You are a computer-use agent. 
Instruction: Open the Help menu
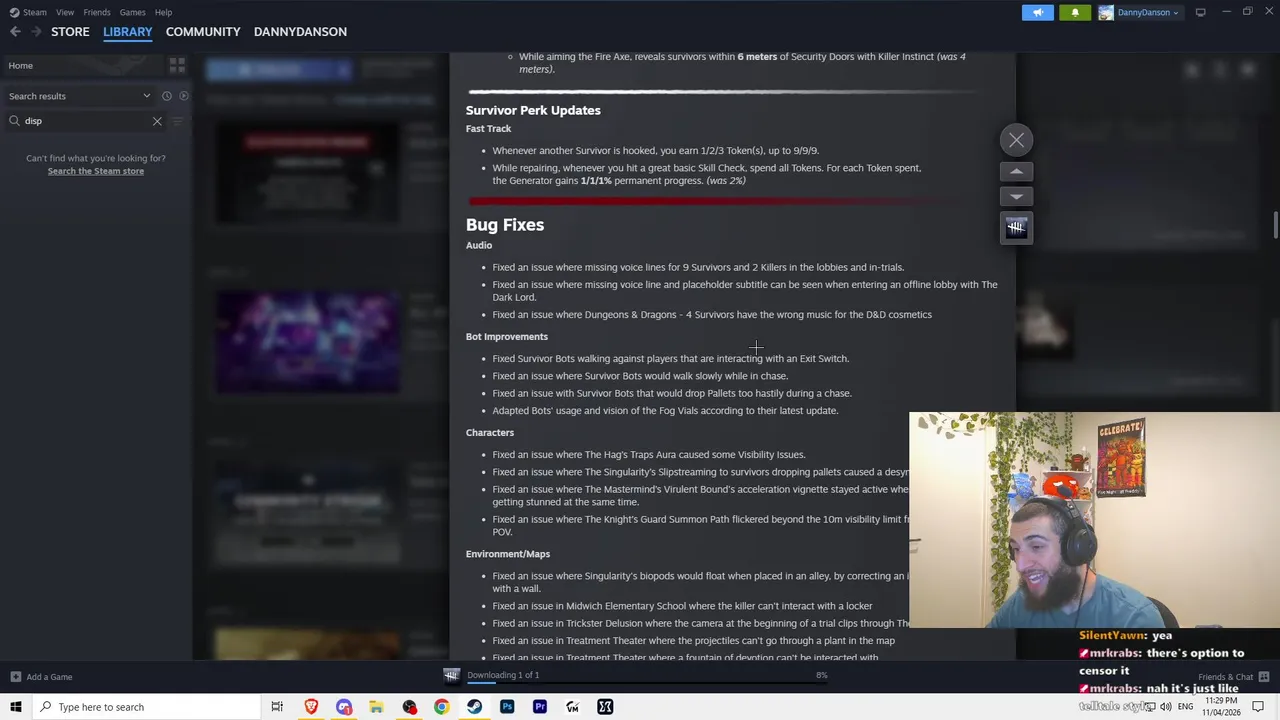[163, 12]
